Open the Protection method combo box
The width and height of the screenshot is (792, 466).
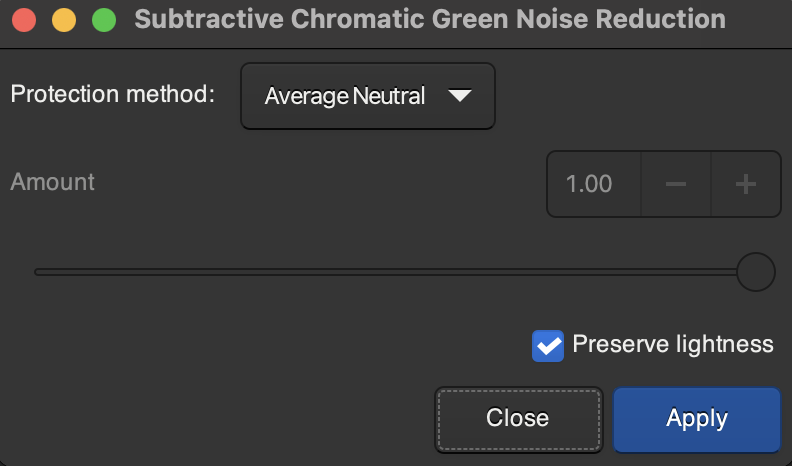click(x=368, y=96)
